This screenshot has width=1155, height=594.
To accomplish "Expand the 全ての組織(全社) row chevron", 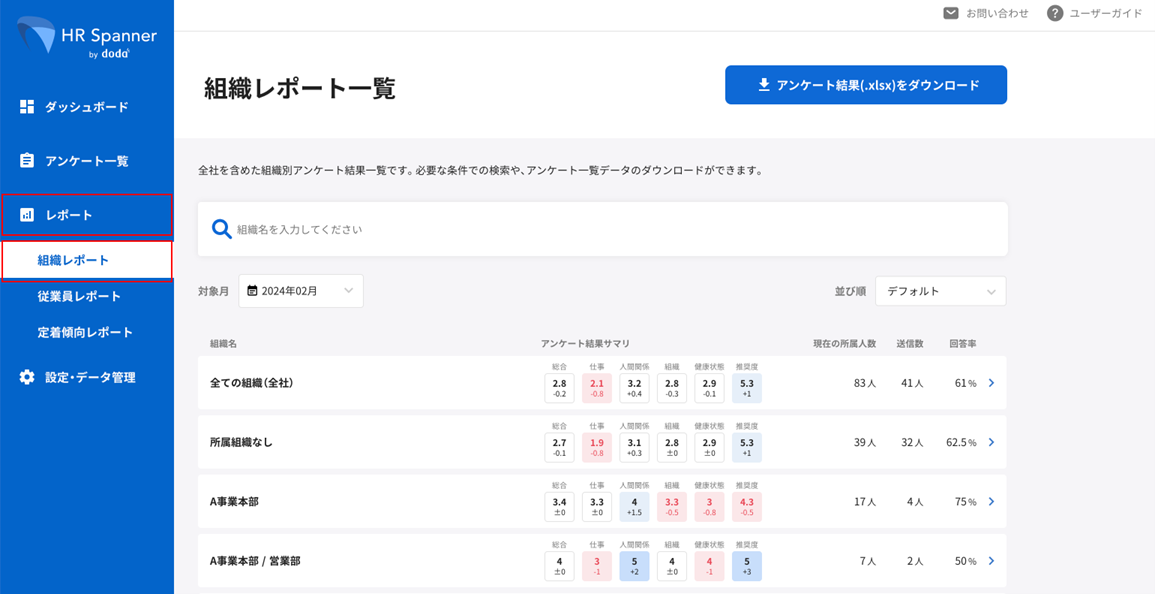I will pyautogui.click(x=991, y=383).
